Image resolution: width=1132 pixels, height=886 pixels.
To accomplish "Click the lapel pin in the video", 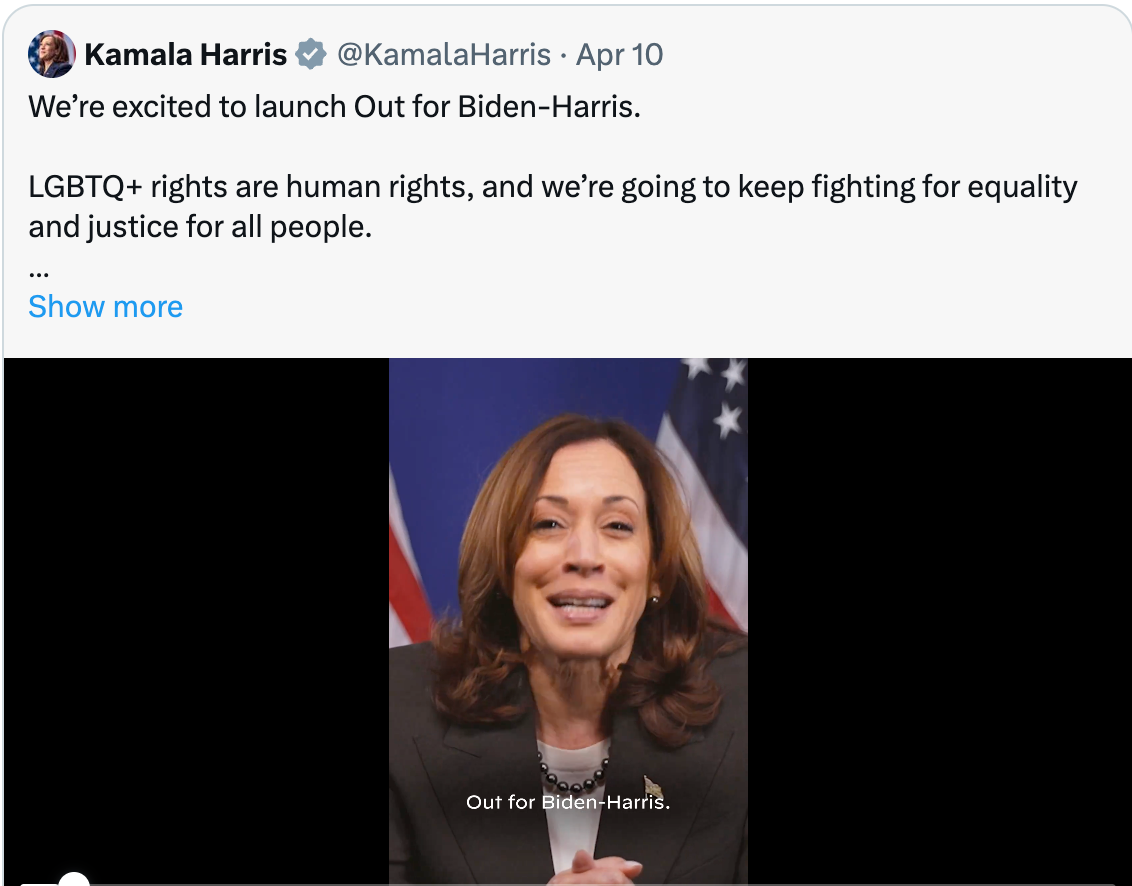I will click(x=652, y=786).
